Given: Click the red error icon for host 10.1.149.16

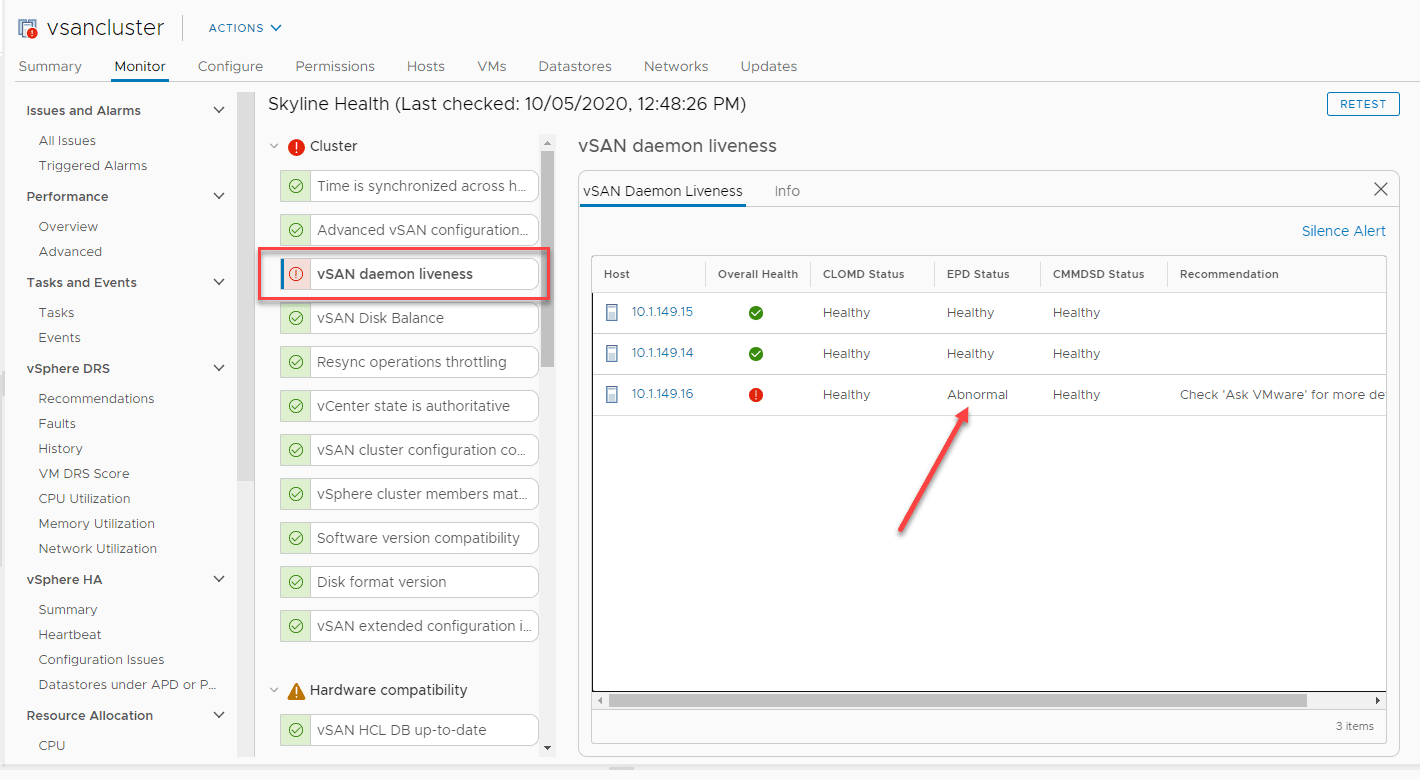Looking at the screenshot, I should coord(756,395).
